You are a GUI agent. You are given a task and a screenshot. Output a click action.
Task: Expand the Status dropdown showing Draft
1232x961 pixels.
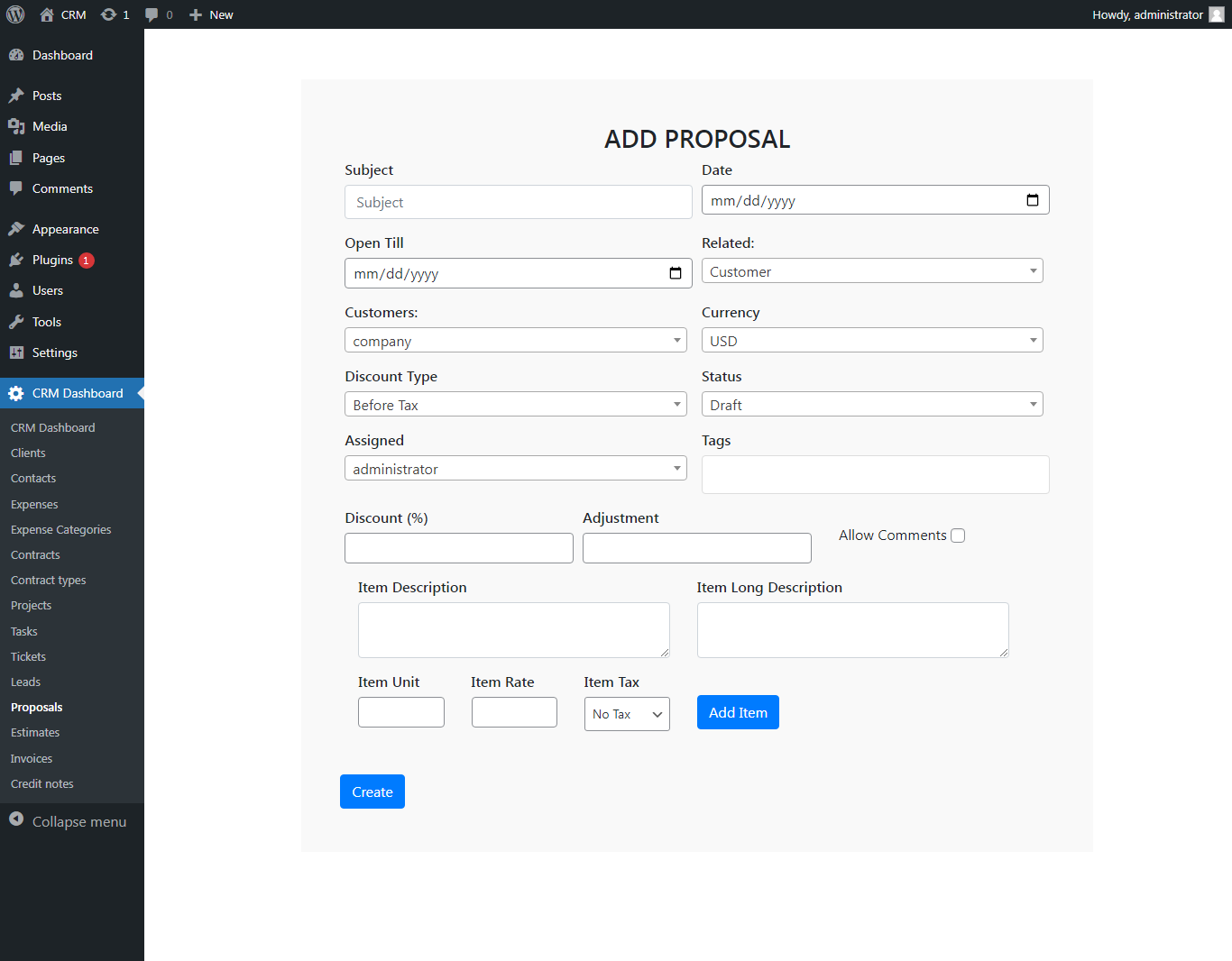pos(871,404)
